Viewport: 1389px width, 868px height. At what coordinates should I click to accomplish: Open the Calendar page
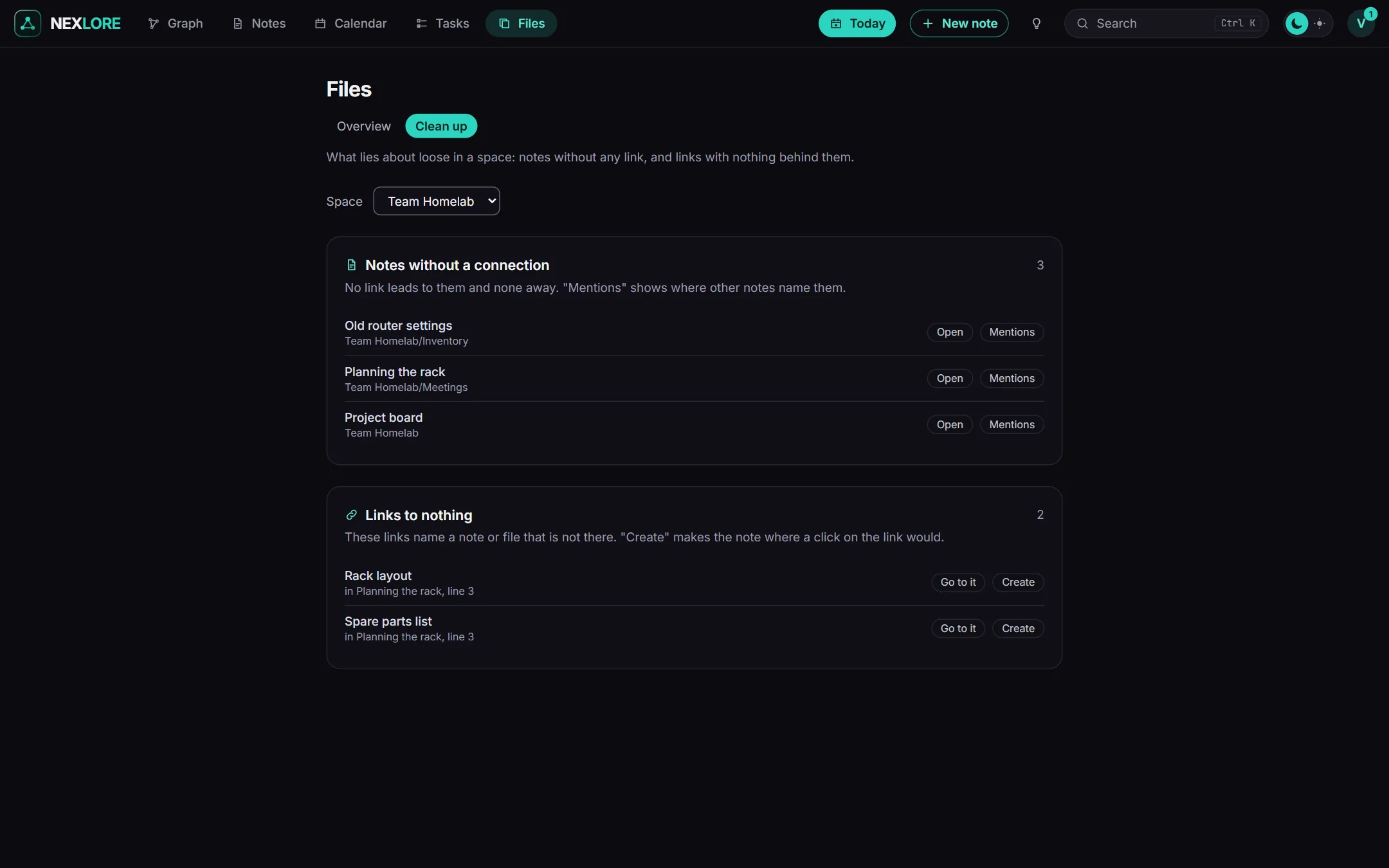tap(351, 23)
